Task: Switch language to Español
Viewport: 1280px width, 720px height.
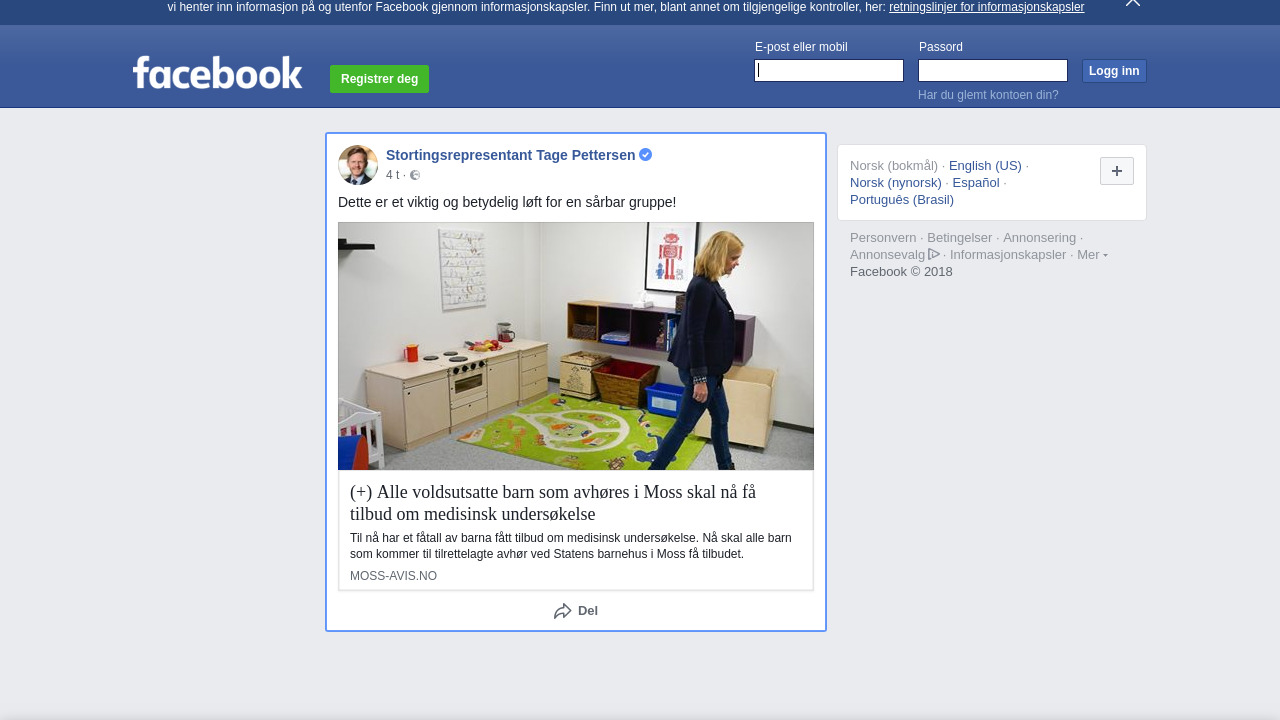Action: (976, 183)
